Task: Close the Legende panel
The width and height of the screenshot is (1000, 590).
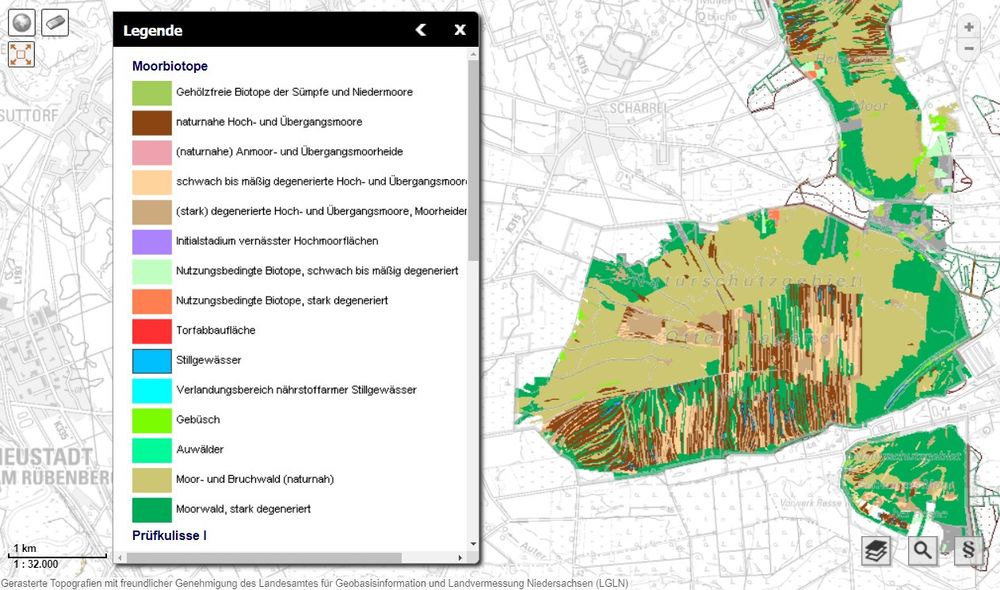Action: pyautogui.click(x=460, y=30)
